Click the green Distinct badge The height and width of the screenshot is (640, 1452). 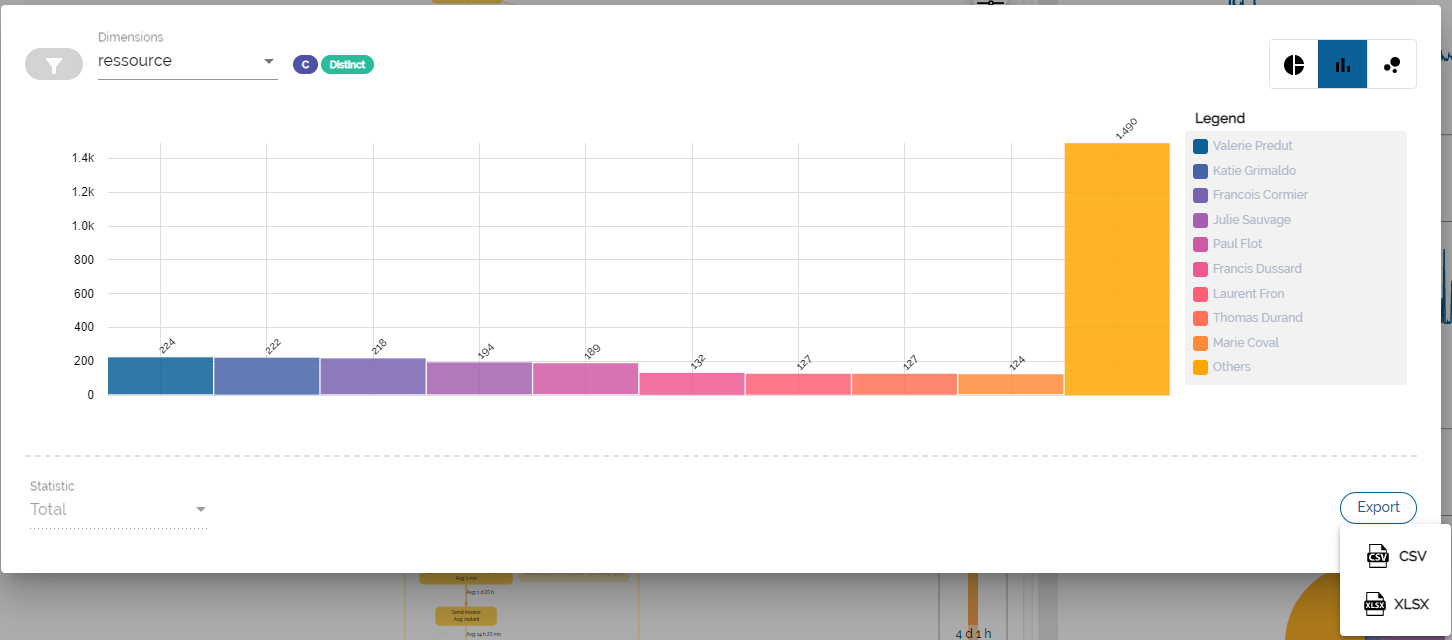point(347,63)
